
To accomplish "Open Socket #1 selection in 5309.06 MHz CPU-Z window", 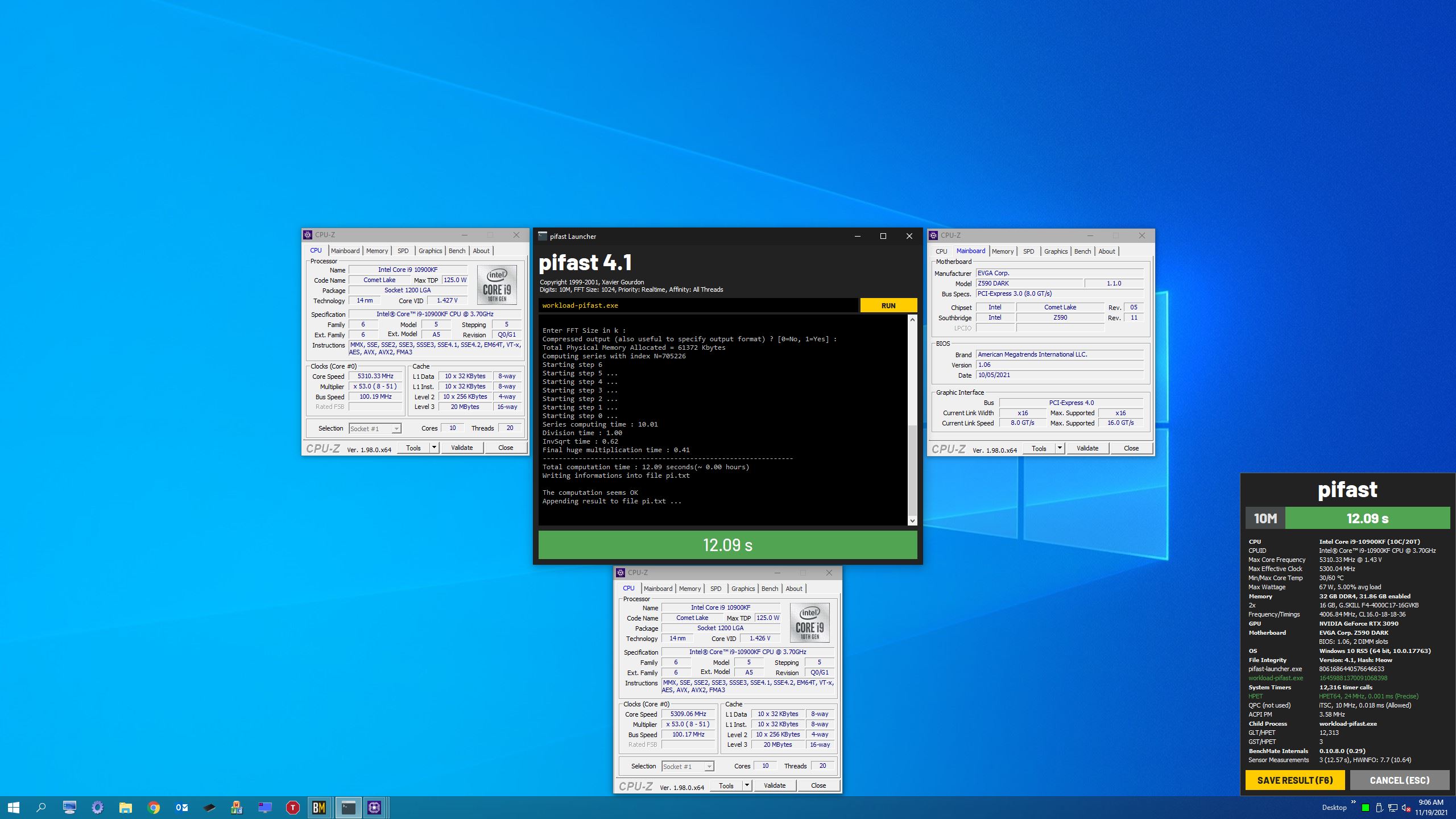I will coord(688,766).
